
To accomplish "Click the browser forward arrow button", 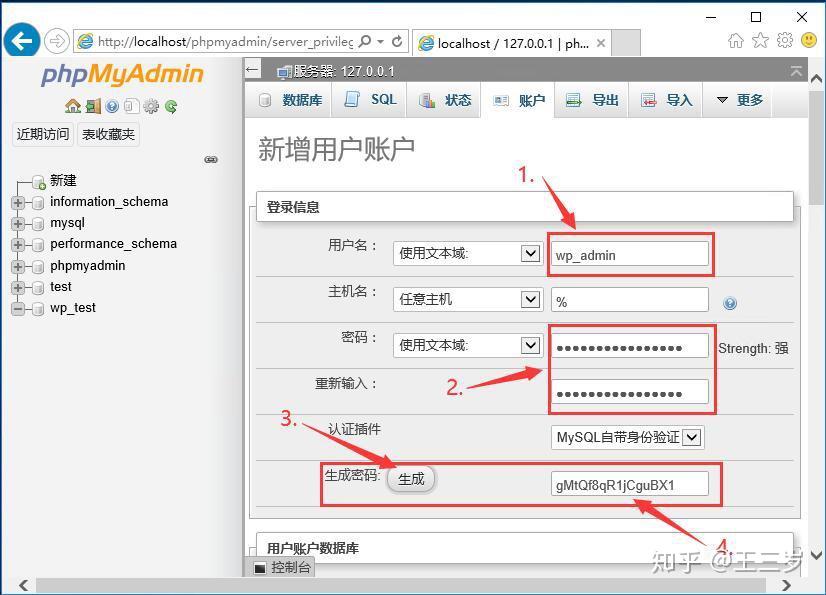I will (56, 41).
